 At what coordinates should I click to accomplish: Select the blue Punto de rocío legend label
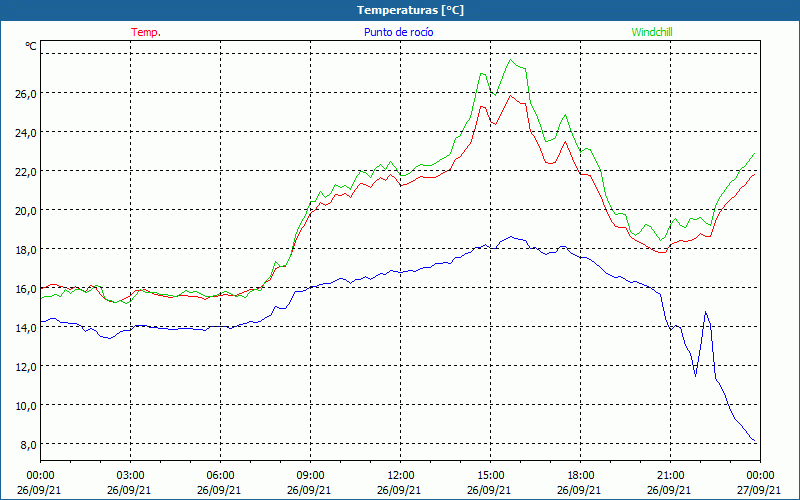coord(398,32)
